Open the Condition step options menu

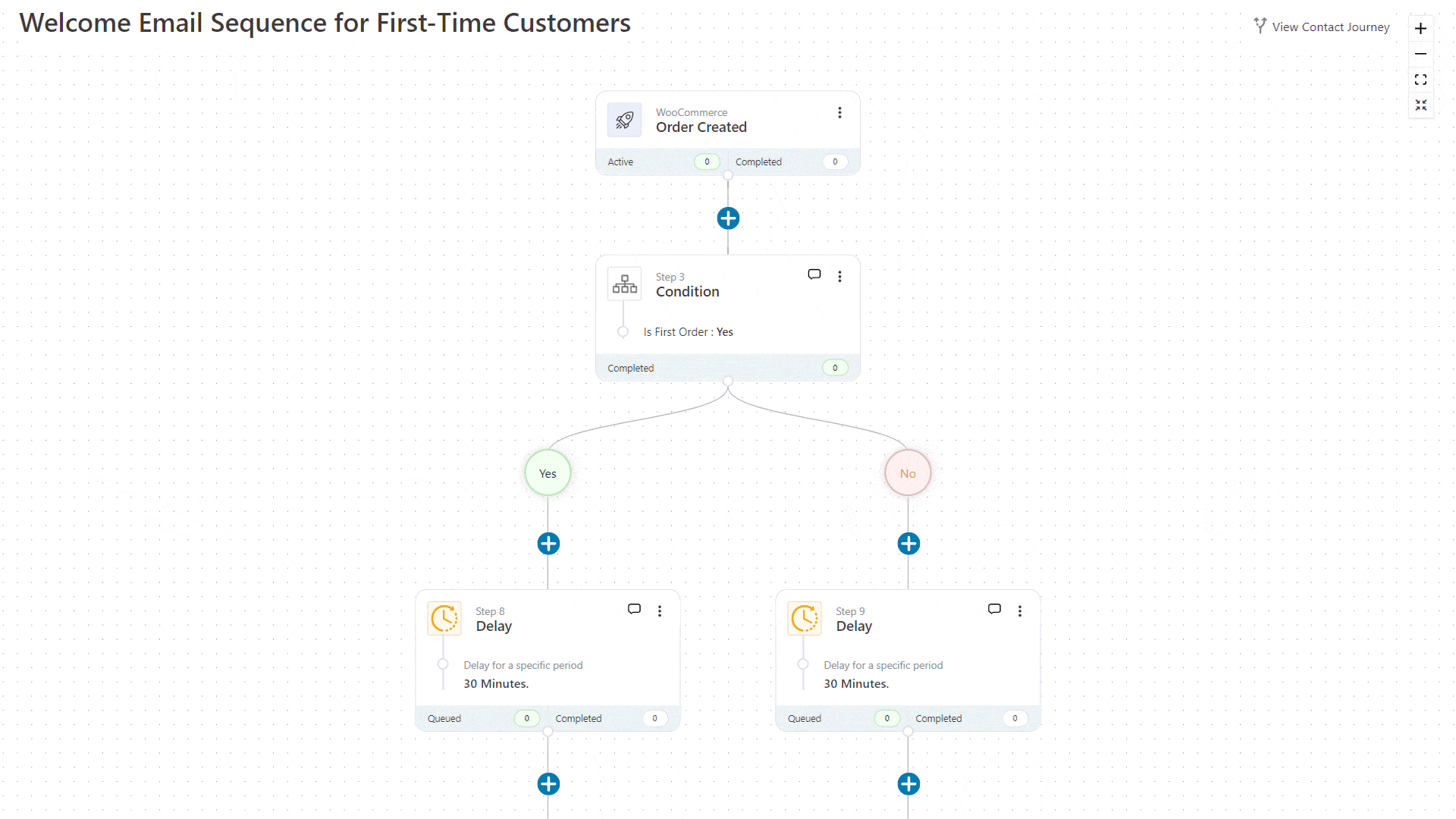coord(839,277)
